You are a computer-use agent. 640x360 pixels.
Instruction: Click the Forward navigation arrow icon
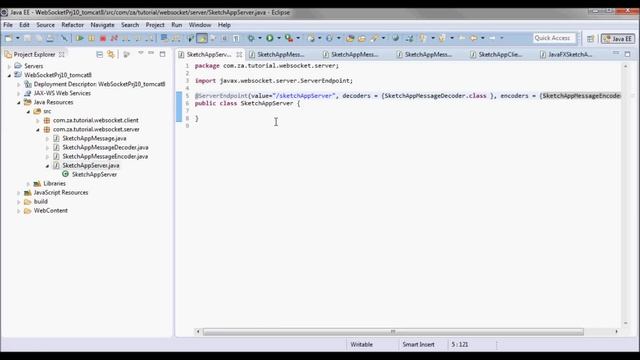pyautogui.click(x=492, y=38)
